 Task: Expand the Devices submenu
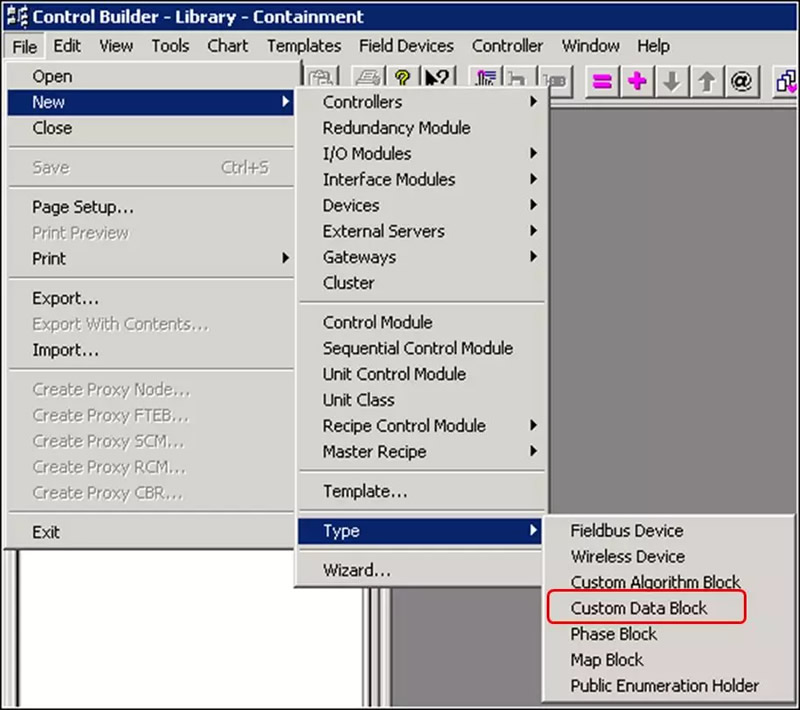[533, 205]
